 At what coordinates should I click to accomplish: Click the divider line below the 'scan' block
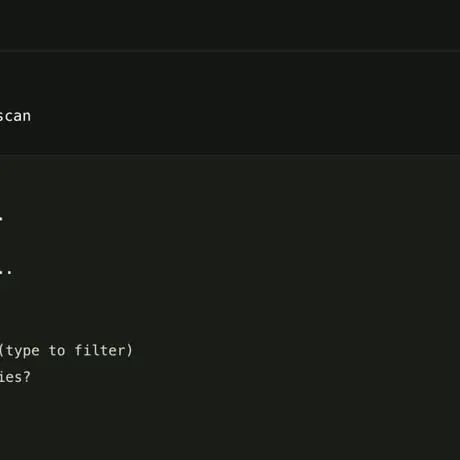pyautogui.click(x=230, y=154)
